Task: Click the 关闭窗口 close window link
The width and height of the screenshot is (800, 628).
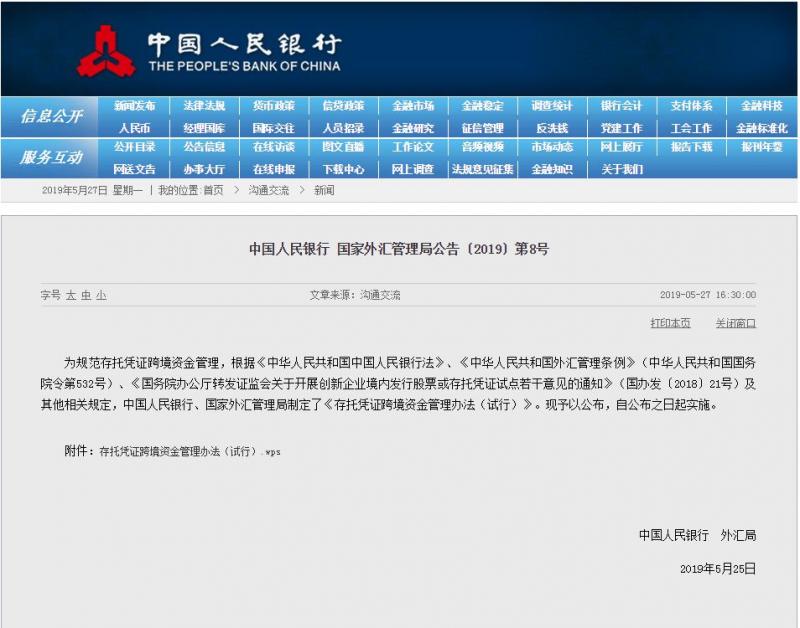Action: (x=736, y=323)
